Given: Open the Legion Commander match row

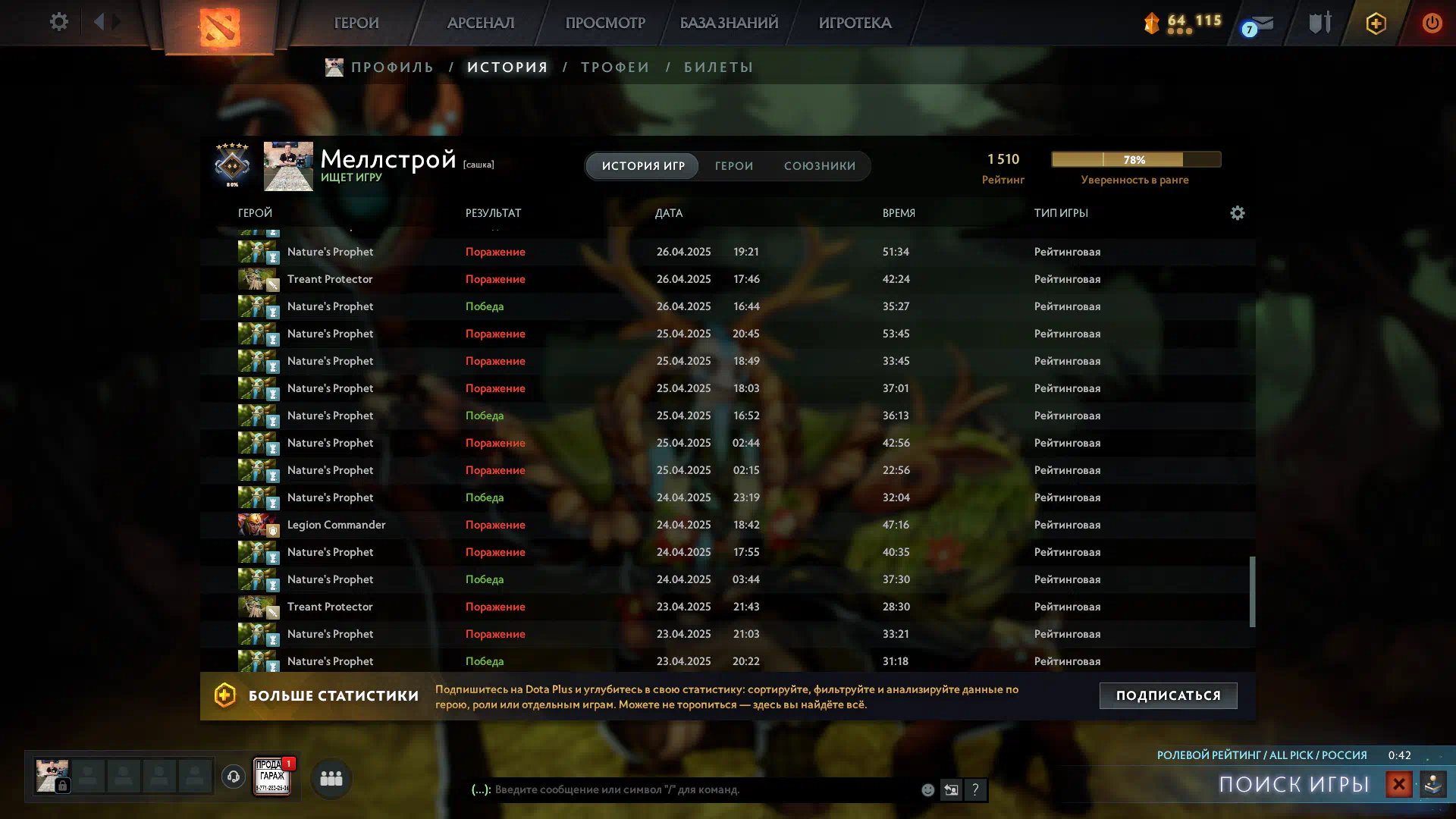Looking at the screenshot, I should click(728, 525).
